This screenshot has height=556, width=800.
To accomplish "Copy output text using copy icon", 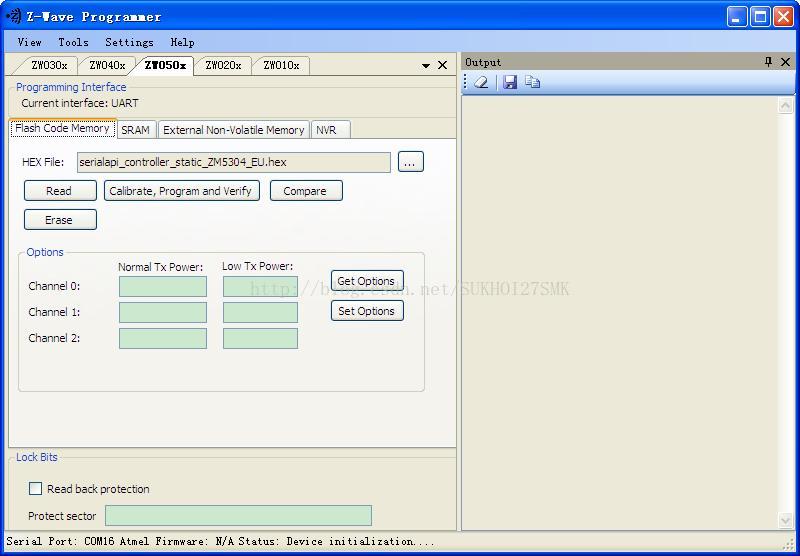I will [532, 82].
